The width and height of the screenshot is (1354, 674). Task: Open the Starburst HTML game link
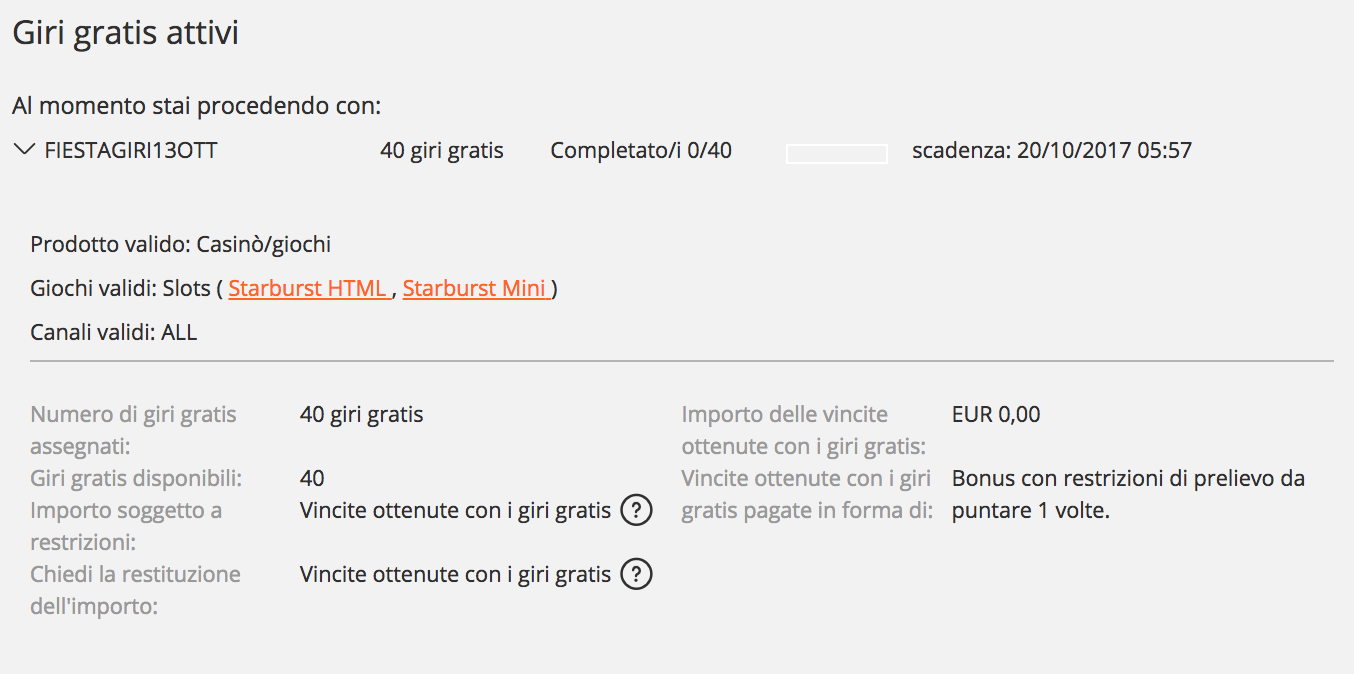coord(309,288)
